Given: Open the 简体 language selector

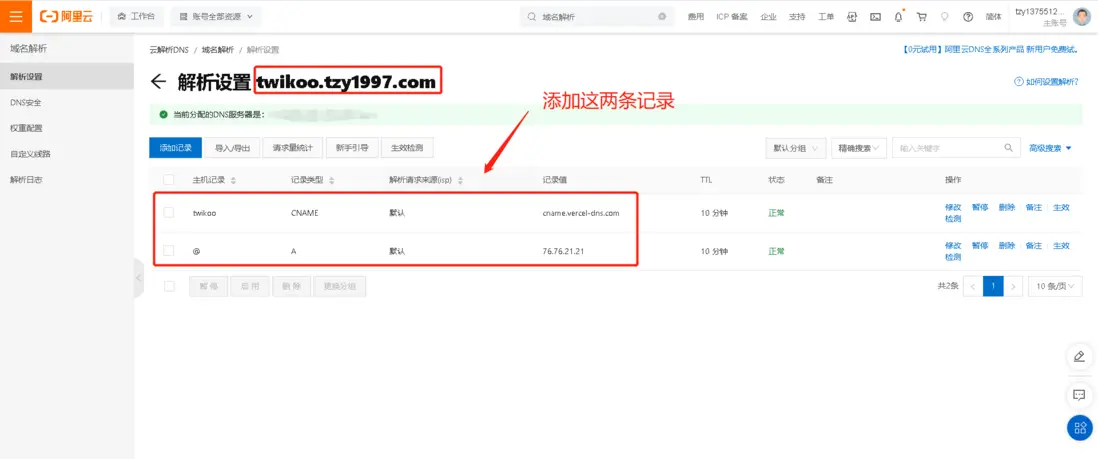Looking at the screenshot, I should click(993, 17).
